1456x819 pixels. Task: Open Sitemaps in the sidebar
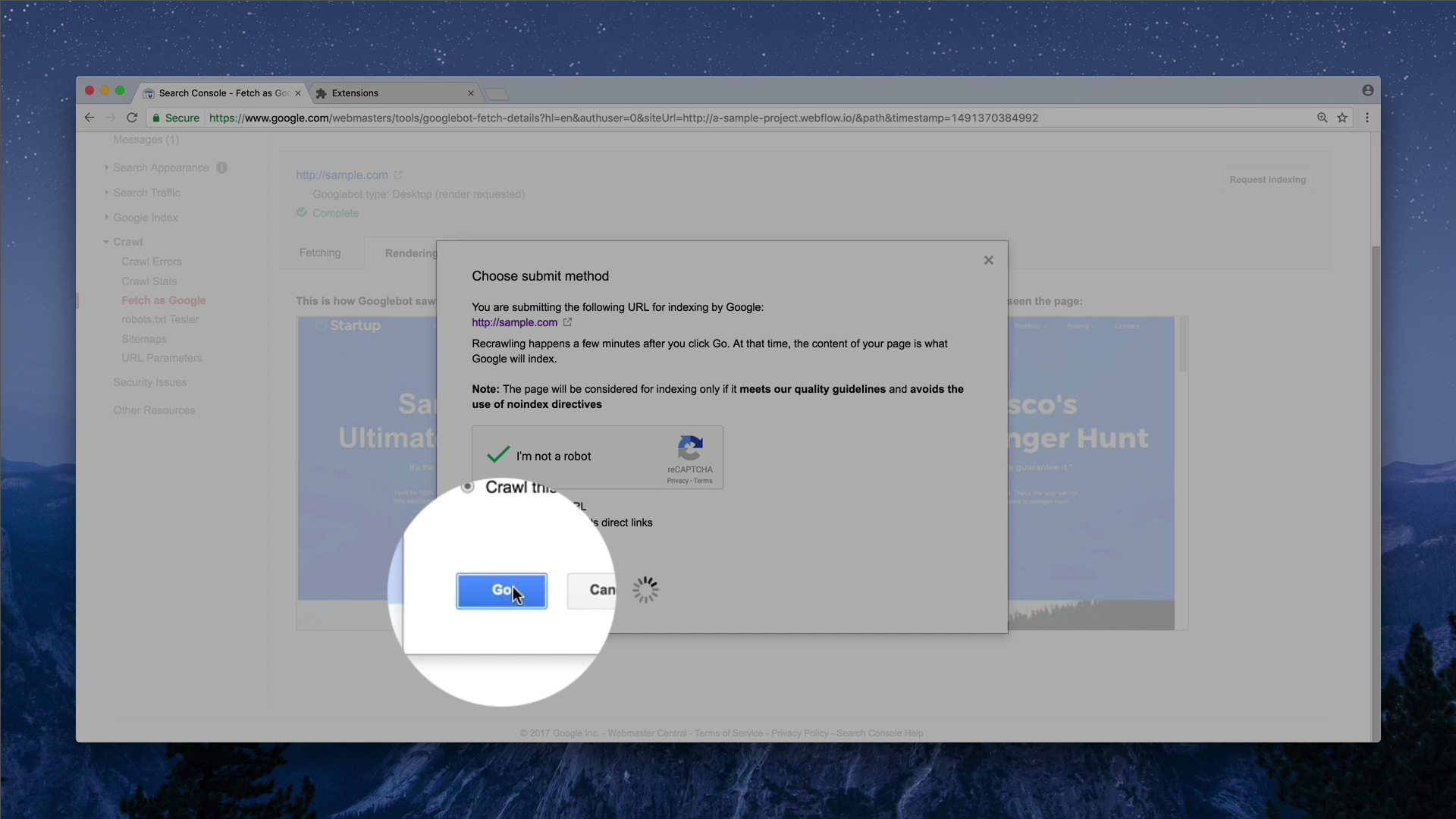144,339
